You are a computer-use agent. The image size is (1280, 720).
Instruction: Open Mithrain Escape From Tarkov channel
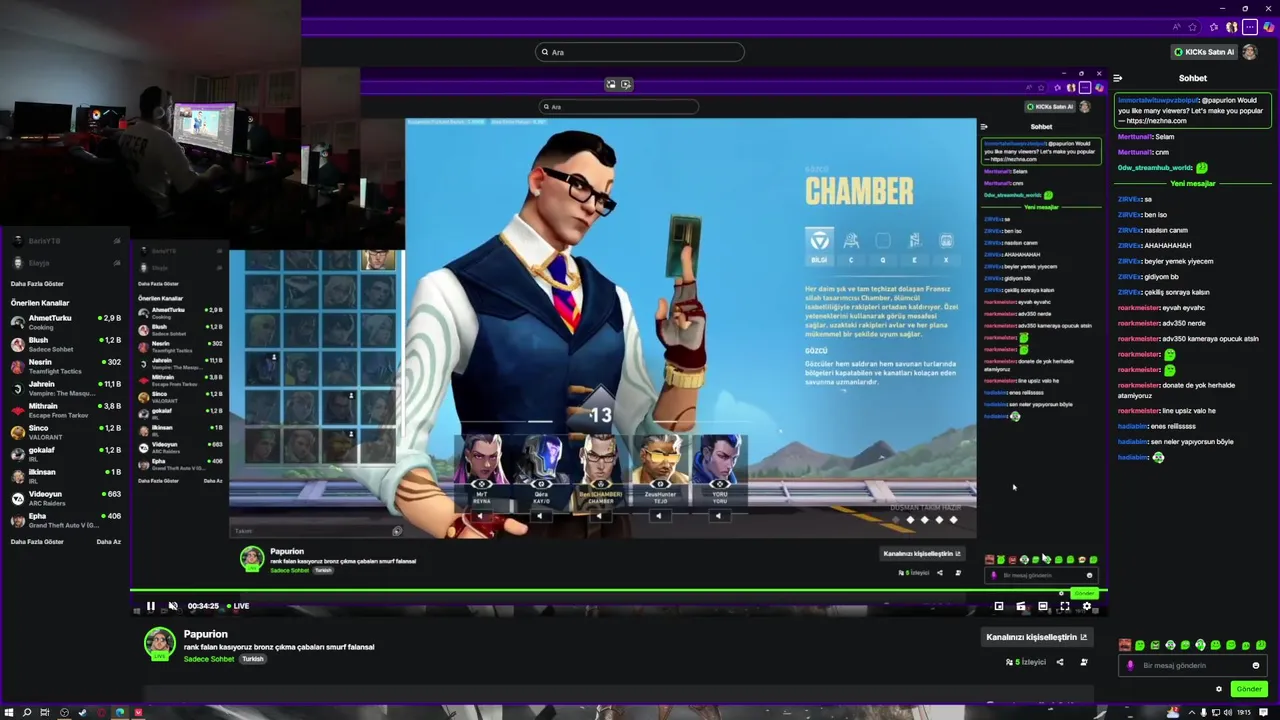point(66,410)
